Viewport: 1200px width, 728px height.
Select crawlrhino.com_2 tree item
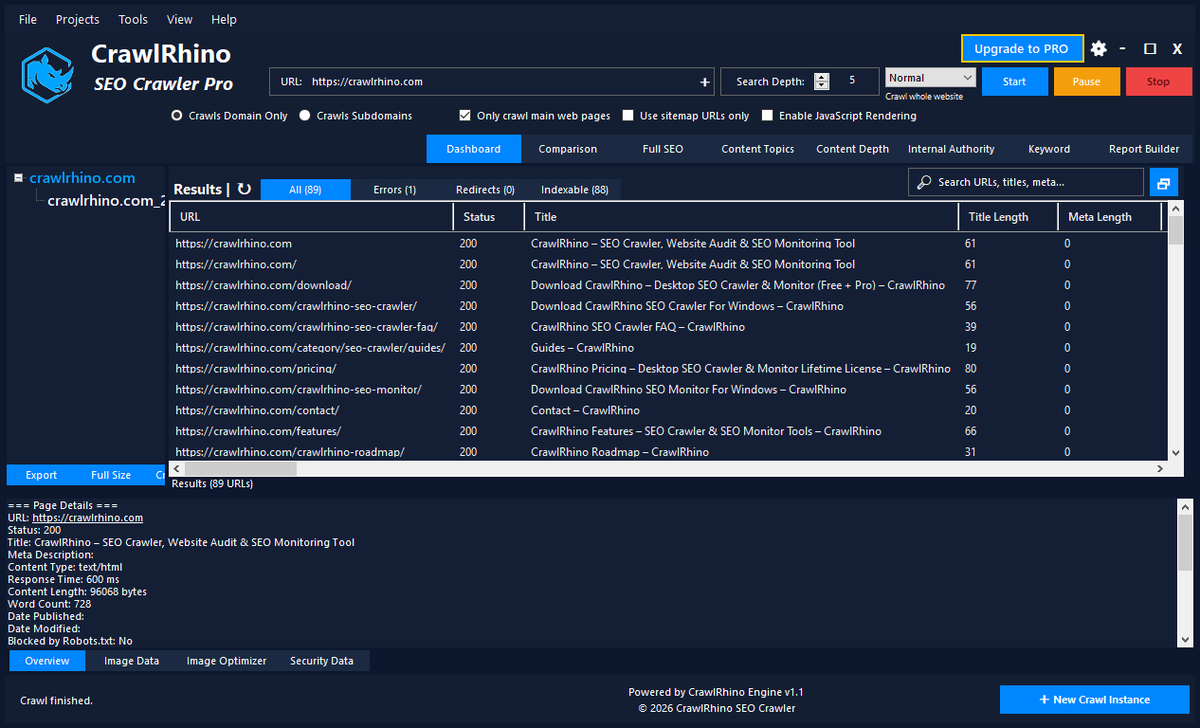[107, 200]
